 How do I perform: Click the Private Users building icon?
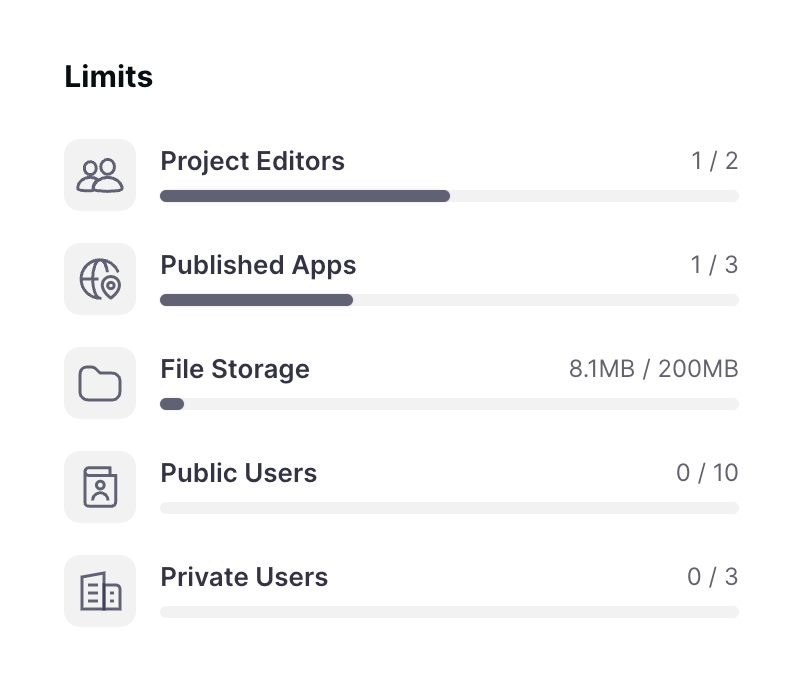coord(100,591)
